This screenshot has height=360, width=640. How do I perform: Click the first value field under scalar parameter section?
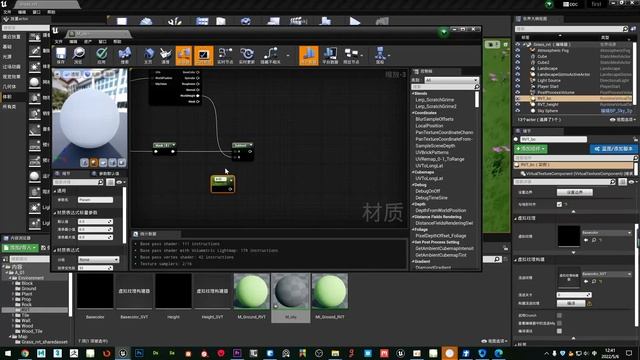pos(95,222)
